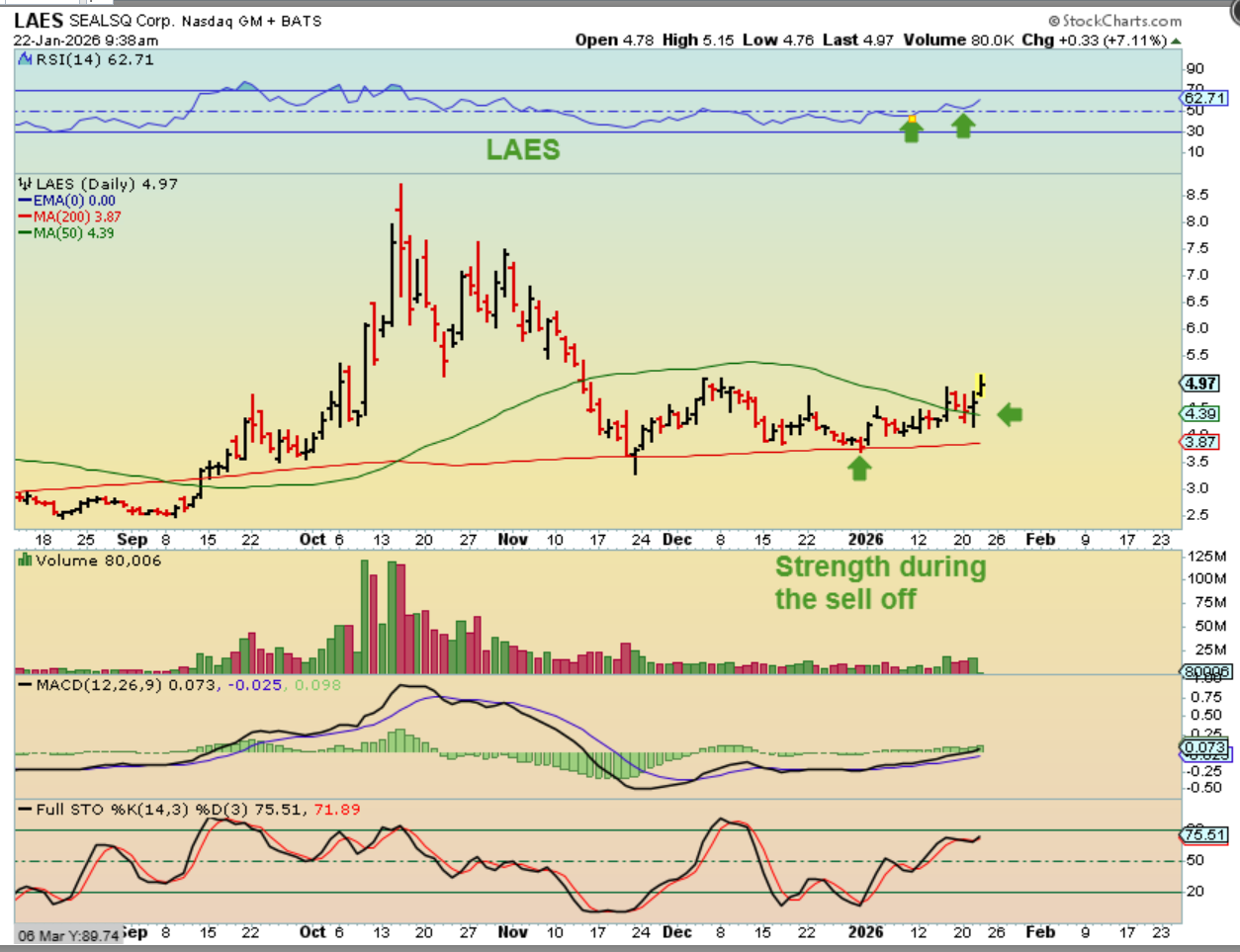Click the RSI(14) indicator icon
This screenshot has width=1240, height=952.
(26, 59)
